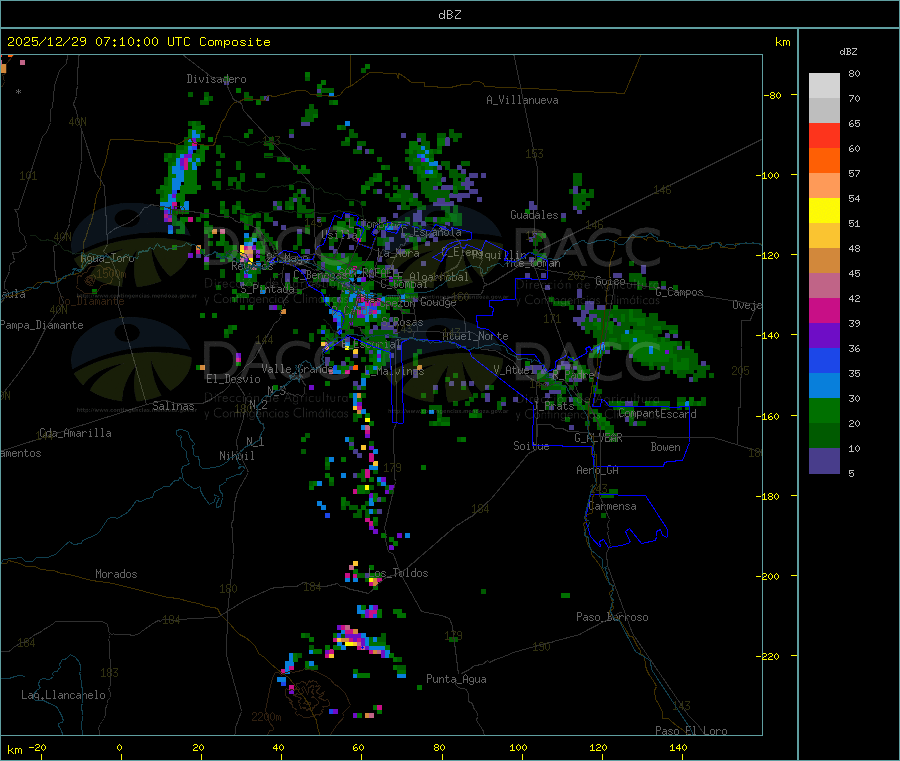The height and width of the screenshot is (761, 900).
Task: Click the Goudge map label
Action: tap(438, 302)
